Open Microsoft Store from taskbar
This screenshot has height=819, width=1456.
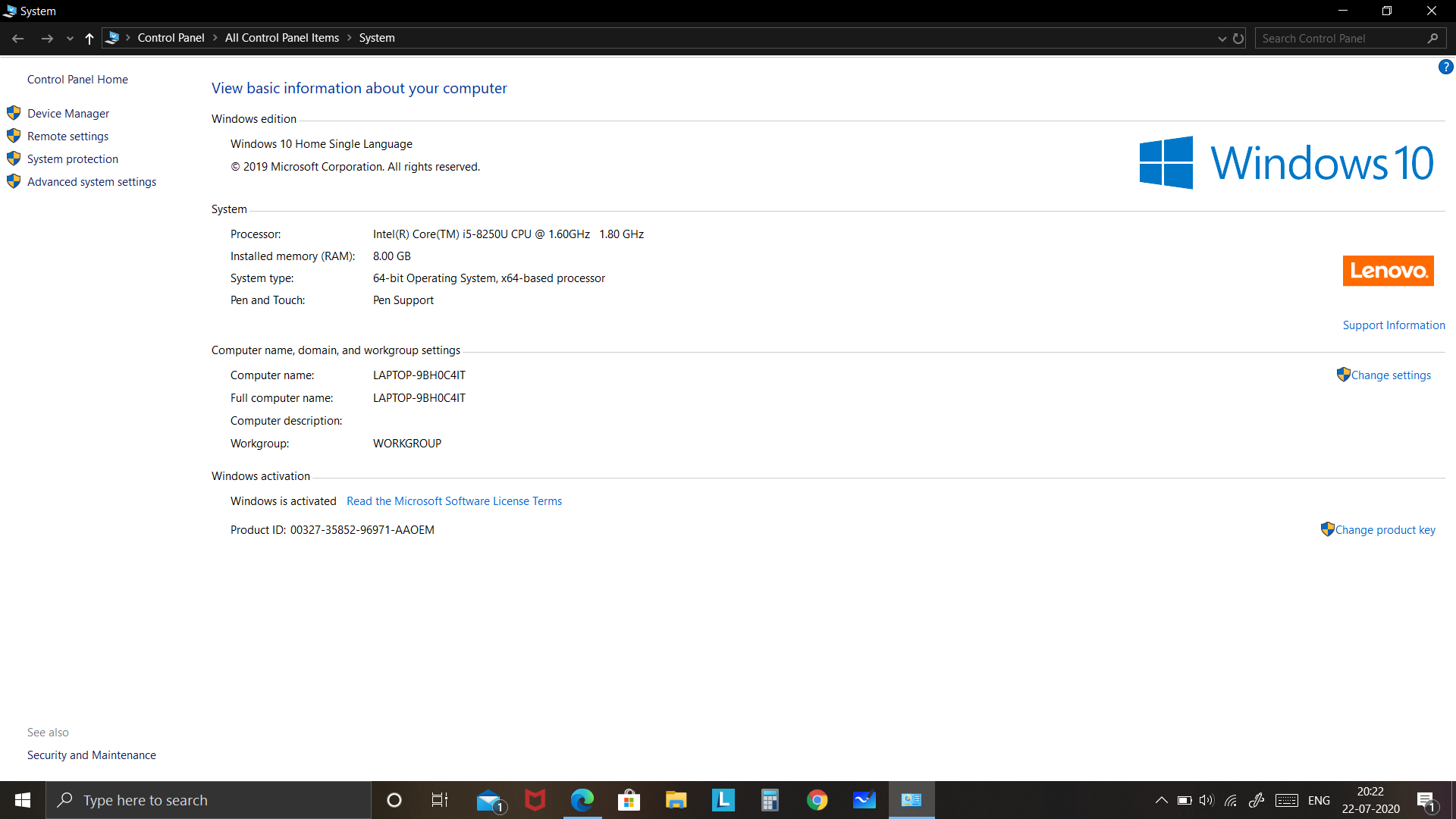(x=629, y=800)
